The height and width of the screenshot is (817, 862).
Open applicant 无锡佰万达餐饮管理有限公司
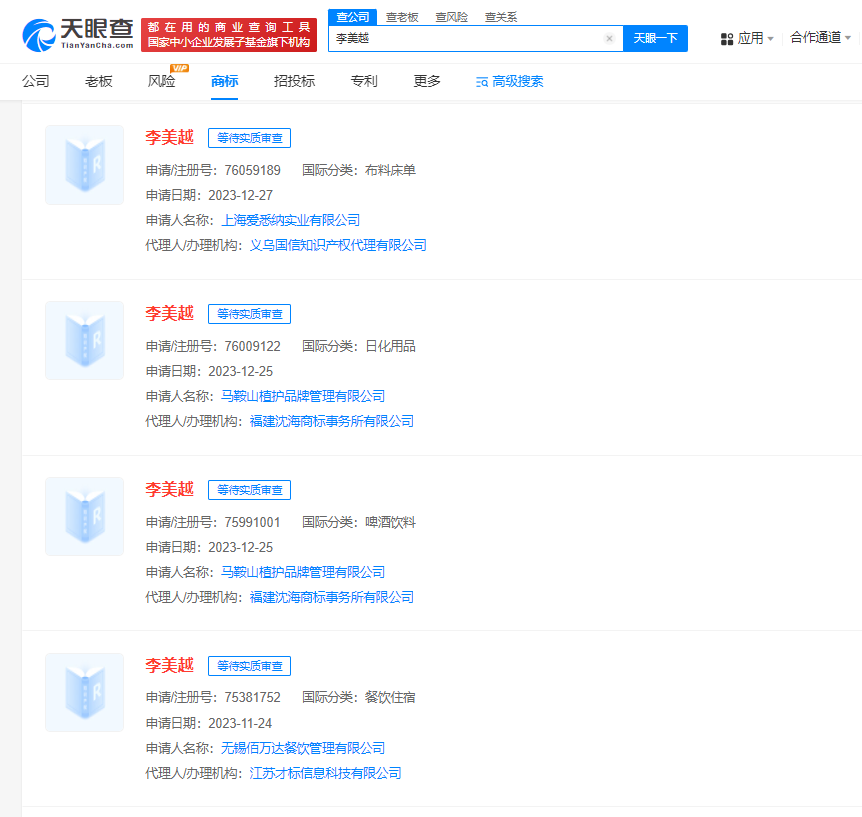[x=303, y=748]
